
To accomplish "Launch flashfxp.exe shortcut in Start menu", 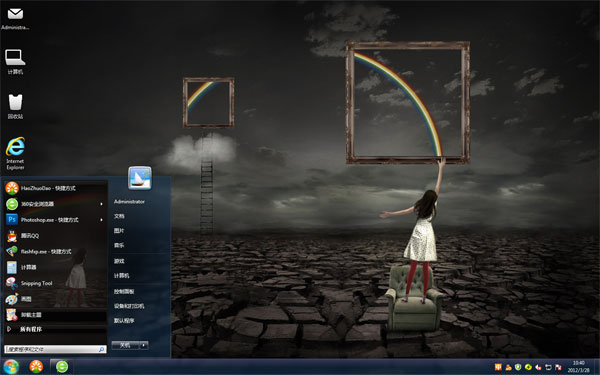I will point(55,251).
